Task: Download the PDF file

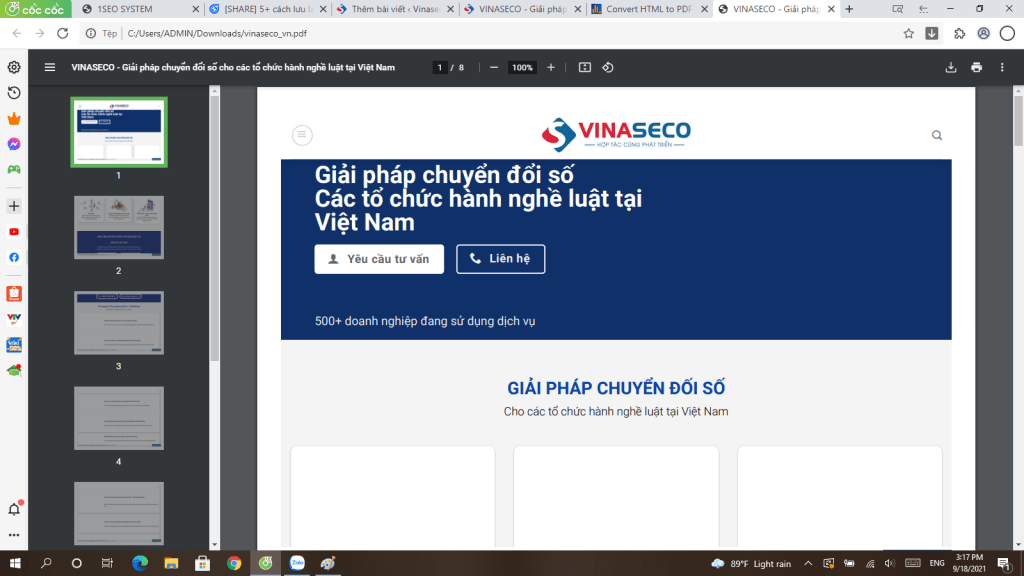Action: coord(951,67)
